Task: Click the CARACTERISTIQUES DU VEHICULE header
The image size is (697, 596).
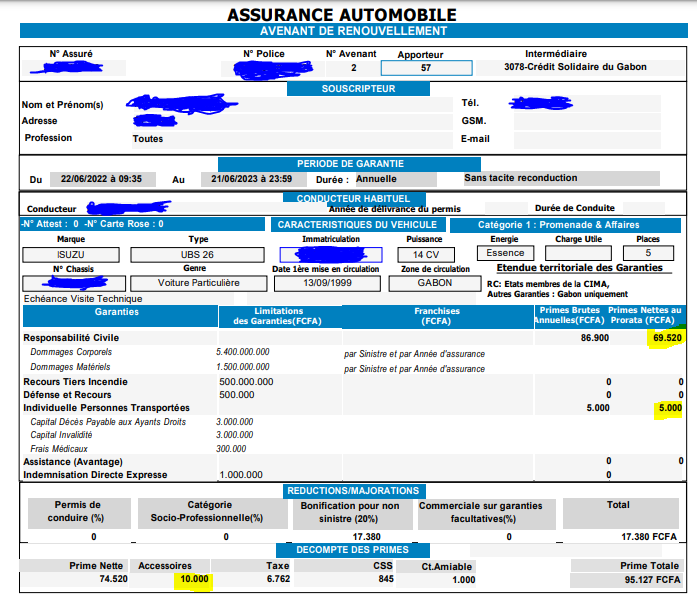Action: [x=357, y=225]
